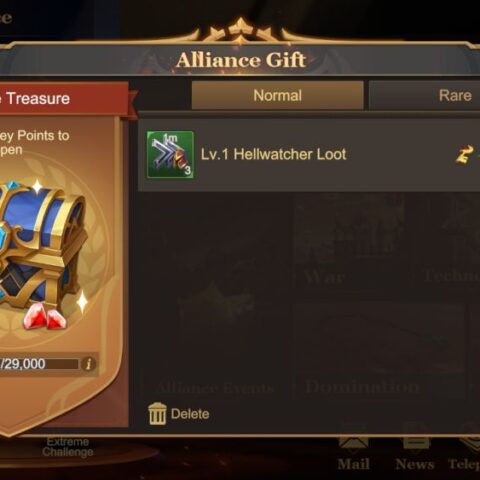Click the dimmed Domination option behind panel
Image resolution: width=480 pixels, height=480 pixels.
click(362, 387)
